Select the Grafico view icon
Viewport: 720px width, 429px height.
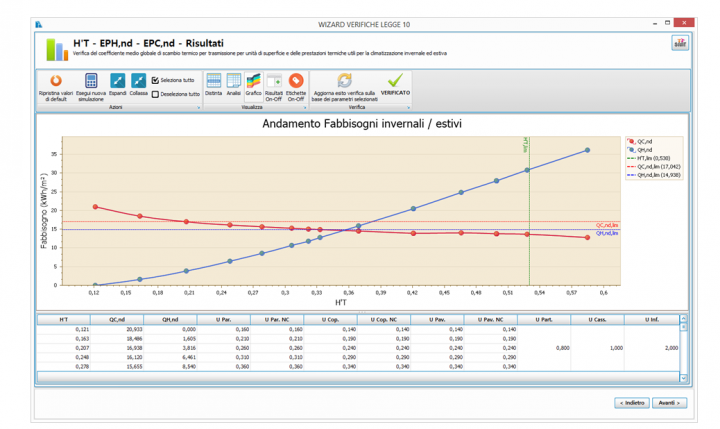pos(254,80)
